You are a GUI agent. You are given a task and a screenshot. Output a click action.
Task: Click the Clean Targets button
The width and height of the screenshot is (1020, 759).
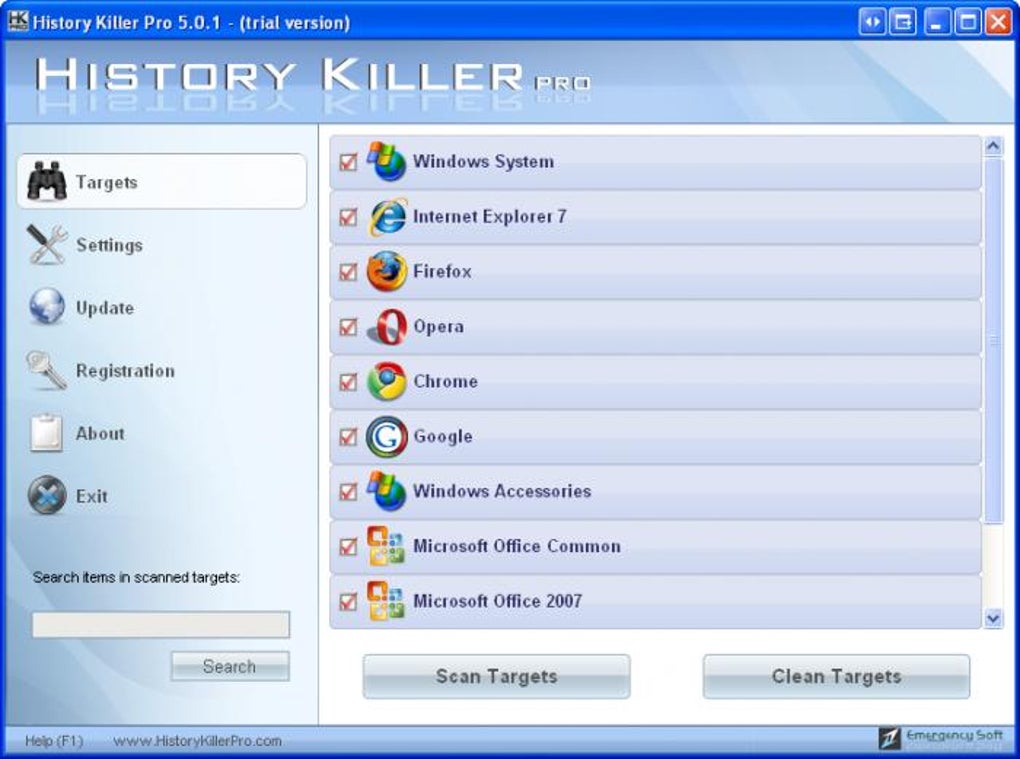tap(837, 676)
